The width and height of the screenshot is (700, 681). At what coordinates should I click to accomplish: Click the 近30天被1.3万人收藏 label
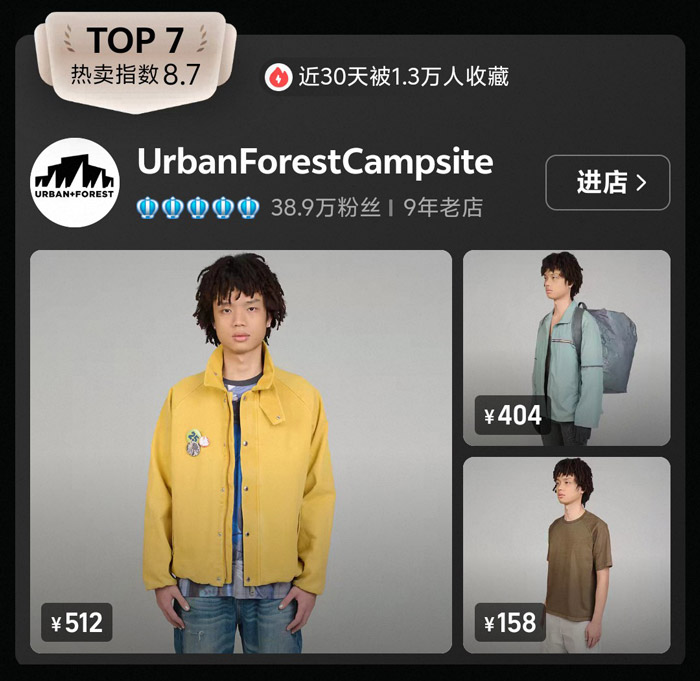click(404, 77)
